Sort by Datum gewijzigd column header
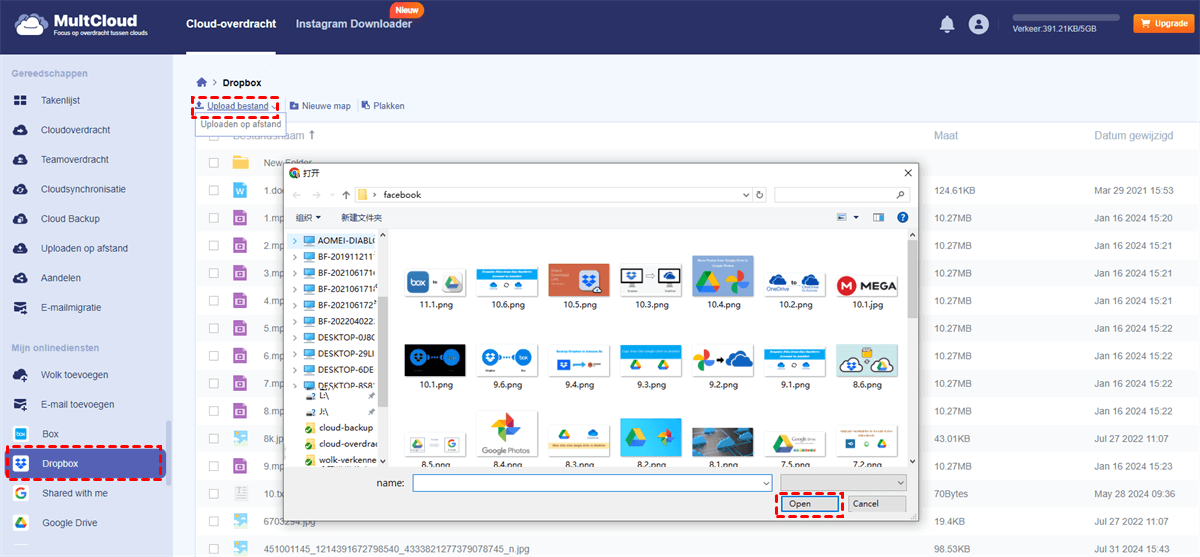Viewport: 1200px width, 557px height. (x=1136, y=135)
